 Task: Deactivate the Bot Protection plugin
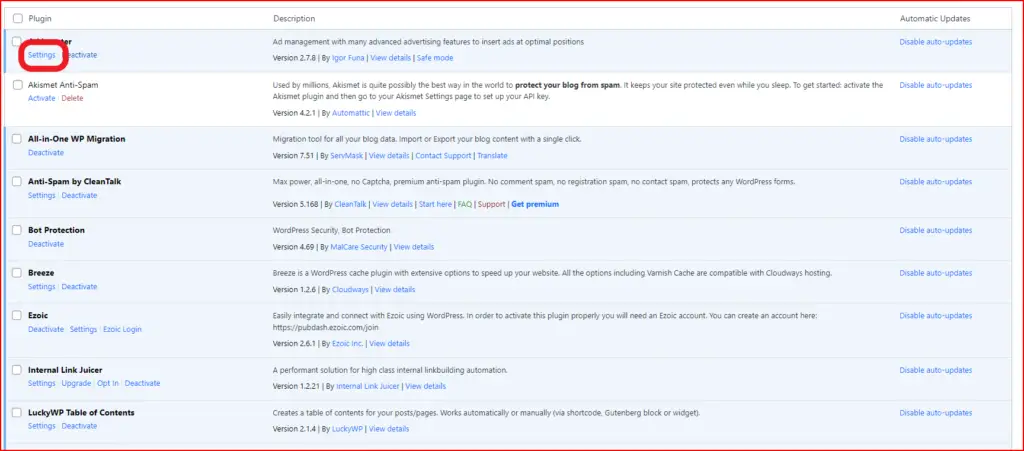point(46,244)
